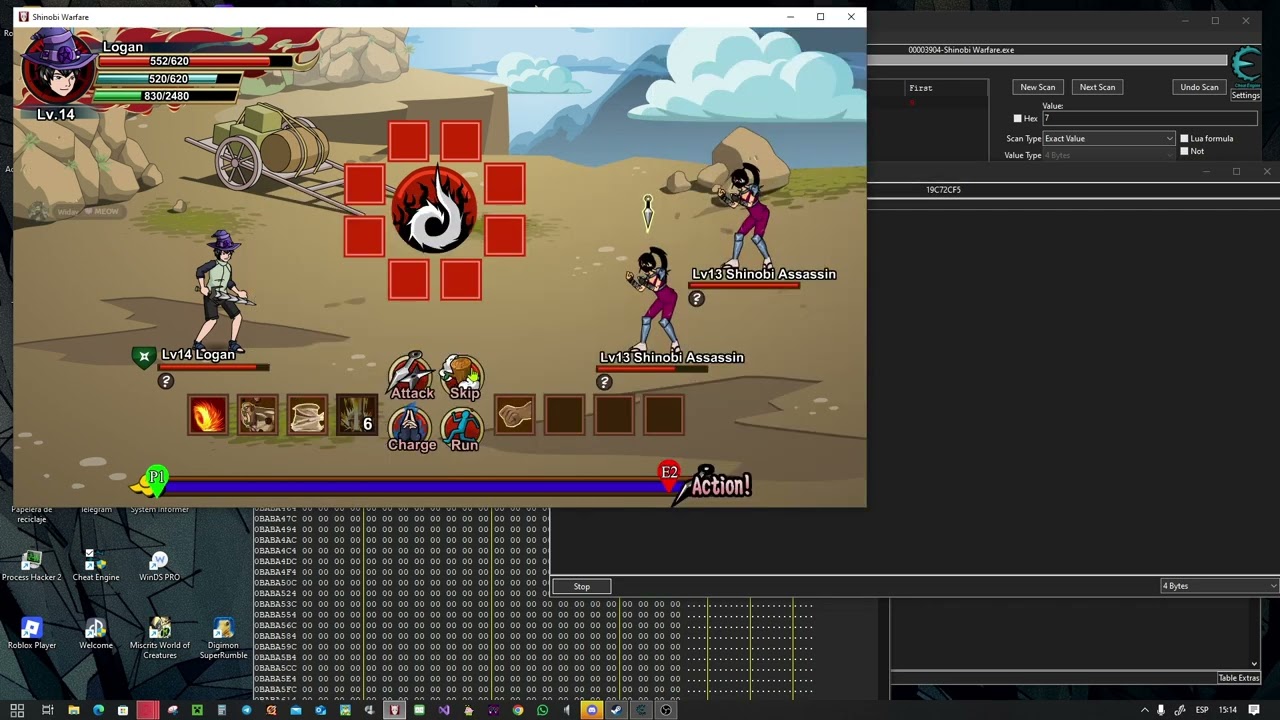Screen dimensions: 1280x720
Task: Click the Cheat Engine logo
Action: [x=1246, y=67]
